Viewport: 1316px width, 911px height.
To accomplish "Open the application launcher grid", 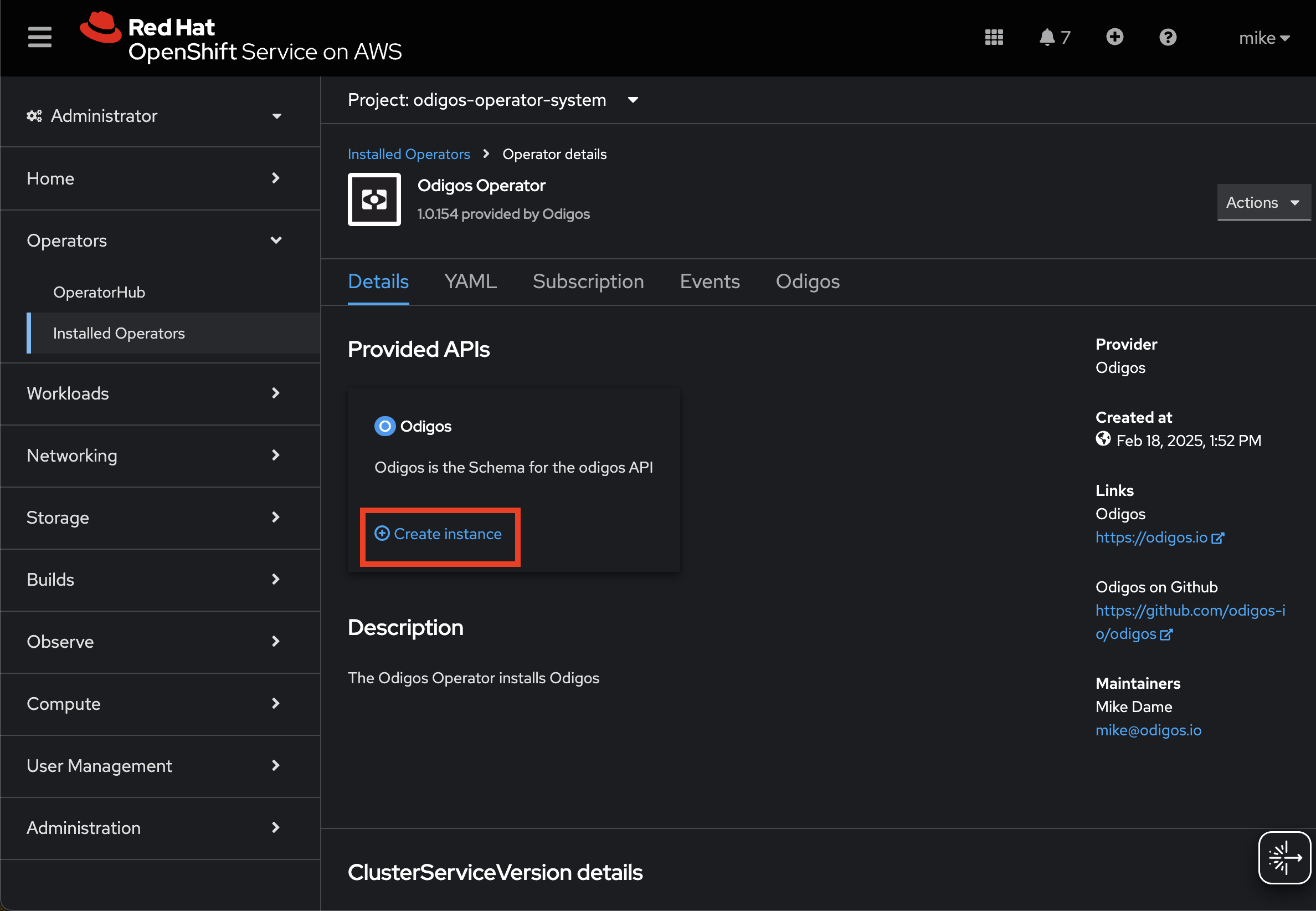I will (x=994, y=38).
